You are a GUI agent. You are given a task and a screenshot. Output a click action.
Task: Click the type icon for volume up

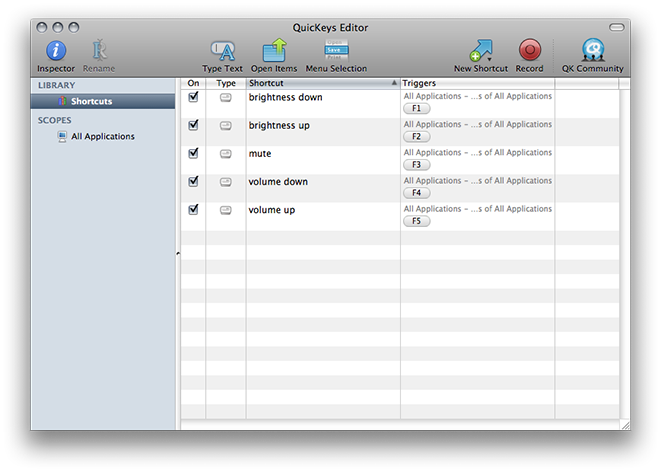pyautogui.click(x=226, y=210)
